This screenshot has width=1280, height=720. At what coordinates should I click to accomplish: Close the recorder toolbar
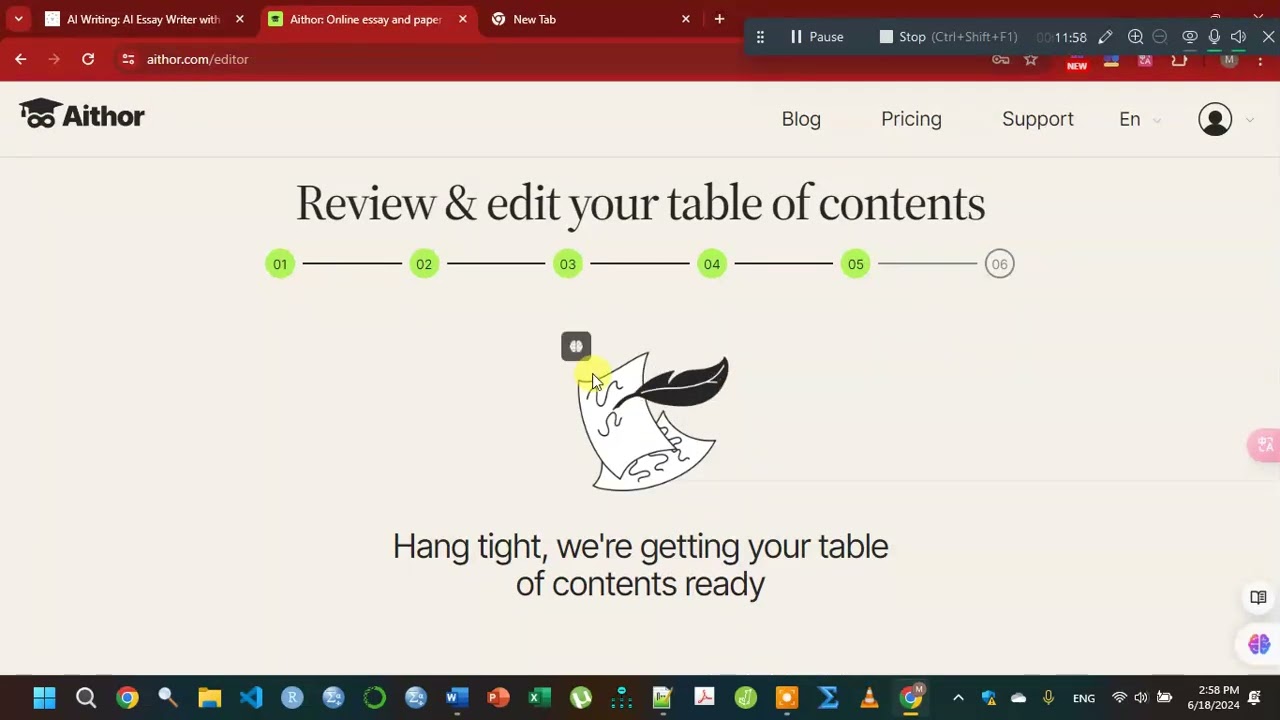pyautogui.click(x=1268, y=37)
